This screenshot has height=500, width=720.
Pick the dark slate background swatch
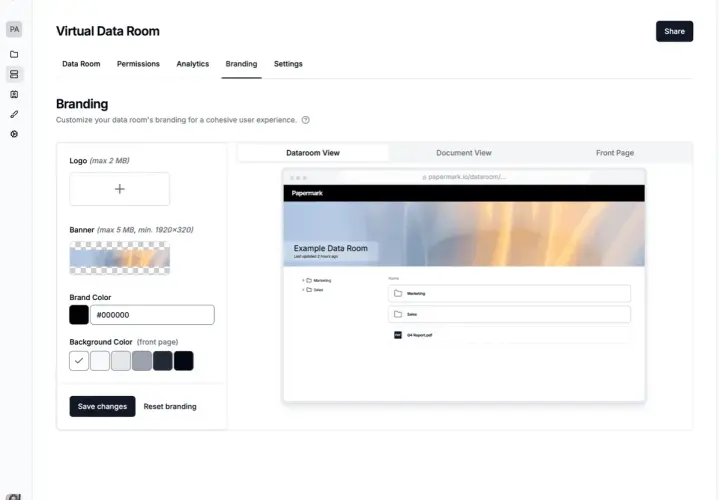[x=163, y=361]
